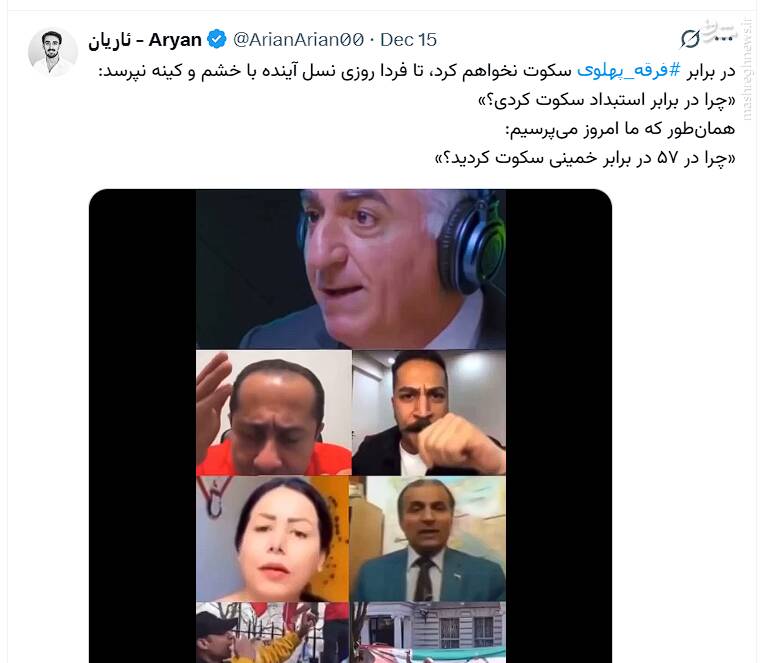771x663 pixels.
Task: Click the tweet line mentioning استبداد
Action: pos(607,100)
